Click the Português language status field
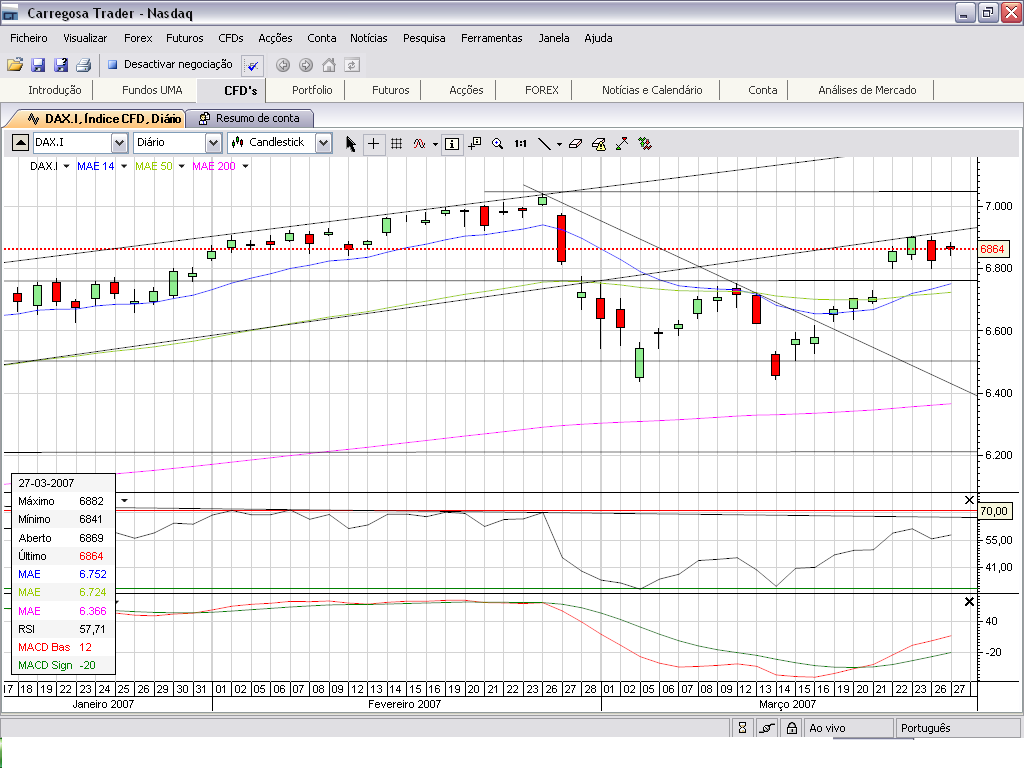This screenshot has width=1024, height=768. (x=959, y=728)
